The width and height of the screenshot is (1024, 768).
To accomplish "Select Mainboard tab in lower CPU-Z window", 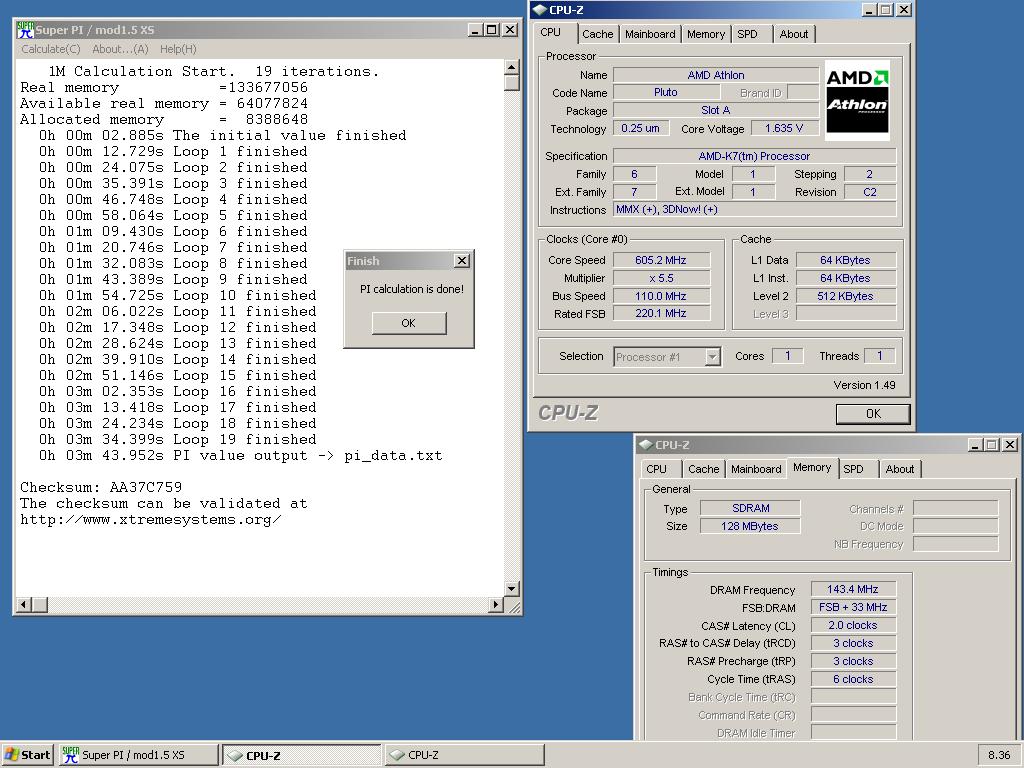I will coord(756,469).
